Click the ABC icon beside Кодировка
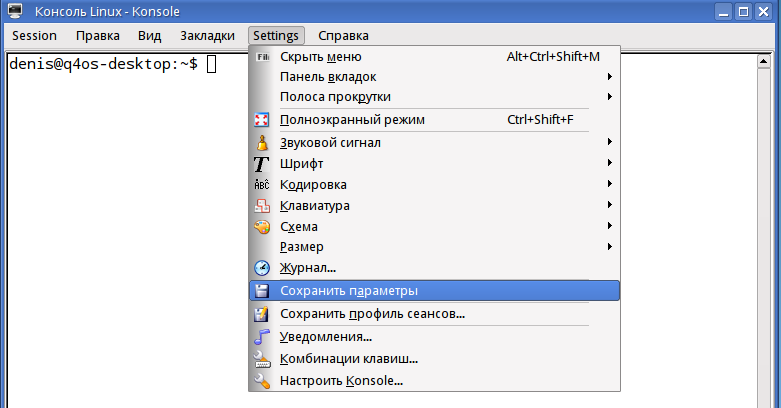The image size is (781, 408). pyautogui.click(x=262, y=185)
